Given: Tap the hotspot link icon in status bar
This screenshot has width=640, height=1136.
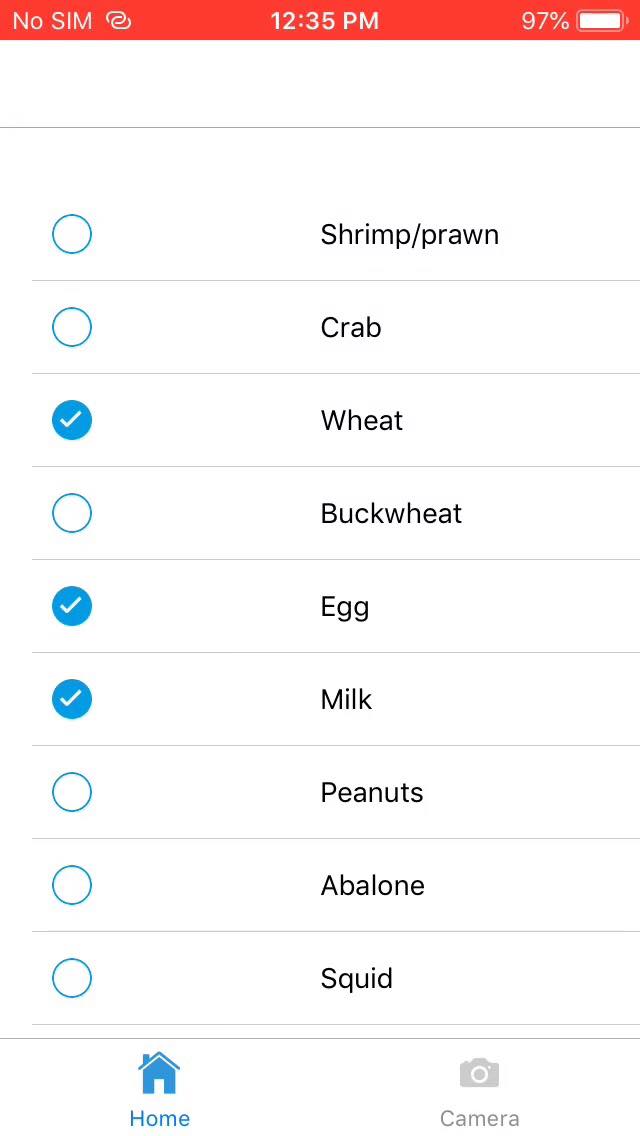Looking at the screenshot, I should [x=118, y=20].
